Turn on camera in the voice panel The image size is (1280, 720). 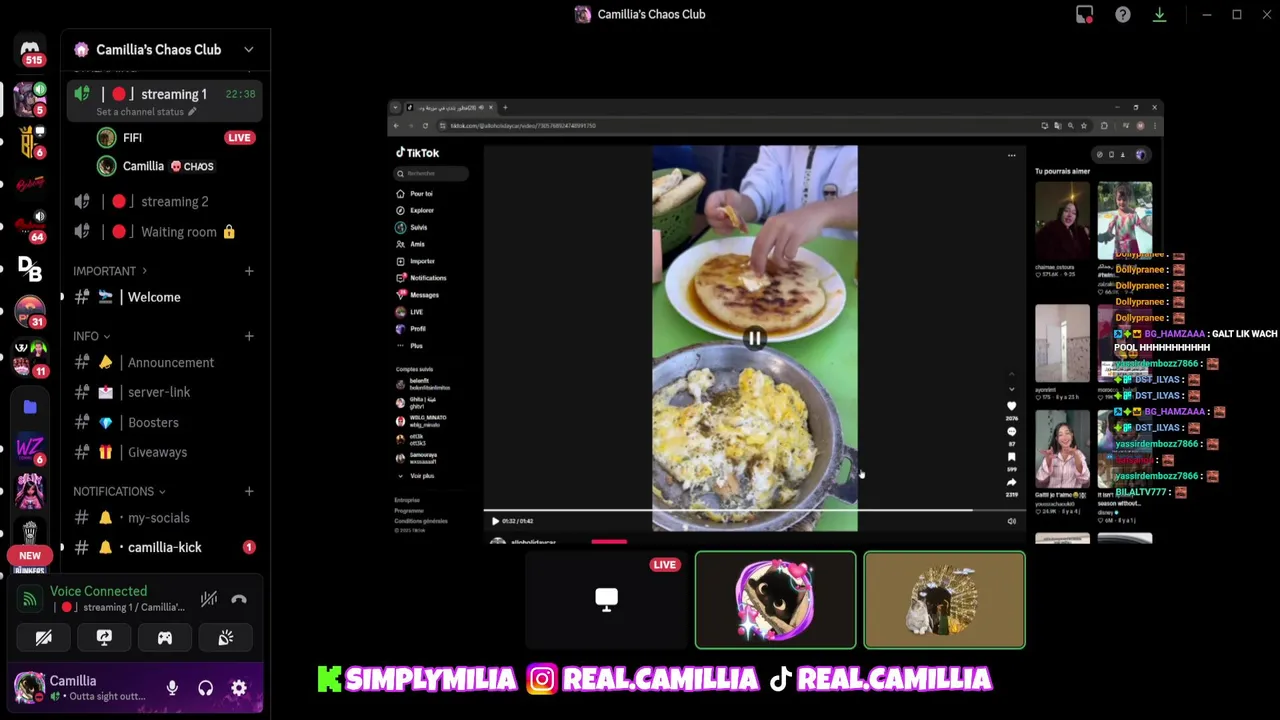[43, 638]
